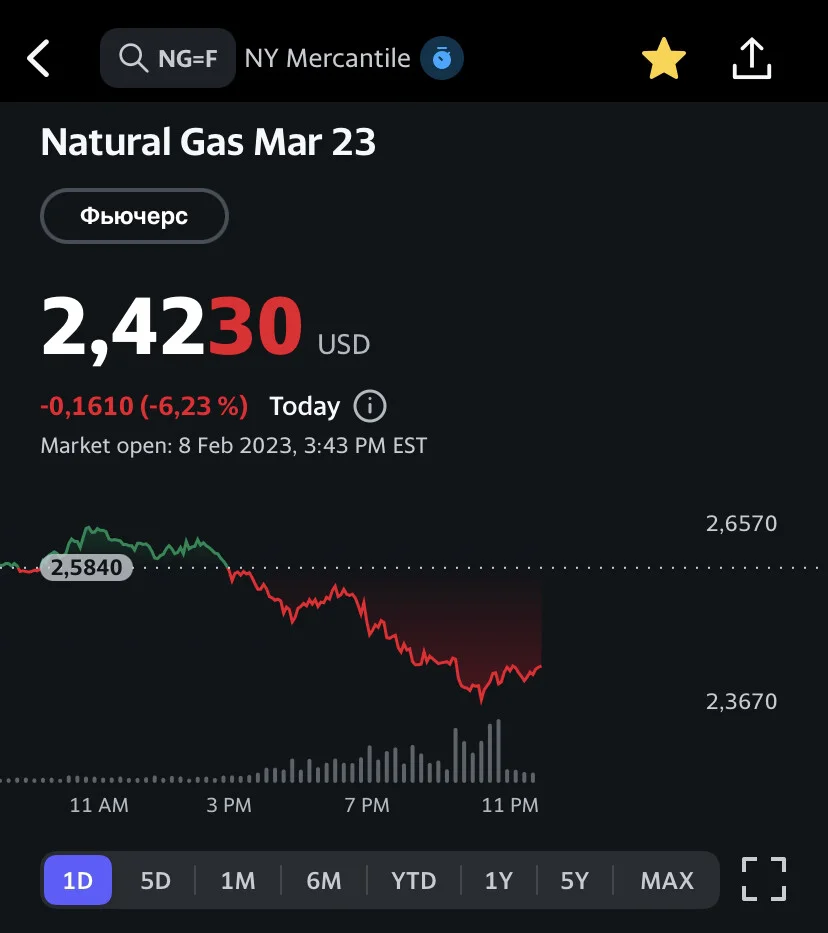Show the 1Y chart range
Image resolution: width=828 pixels, height=933 pixels.
coord(498,880)
